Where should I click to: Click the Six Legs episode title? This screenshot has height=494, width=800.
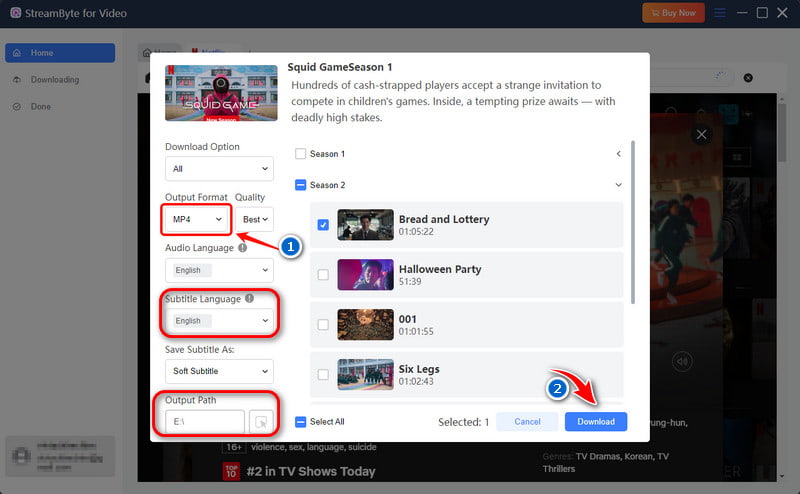coord(419,369)
